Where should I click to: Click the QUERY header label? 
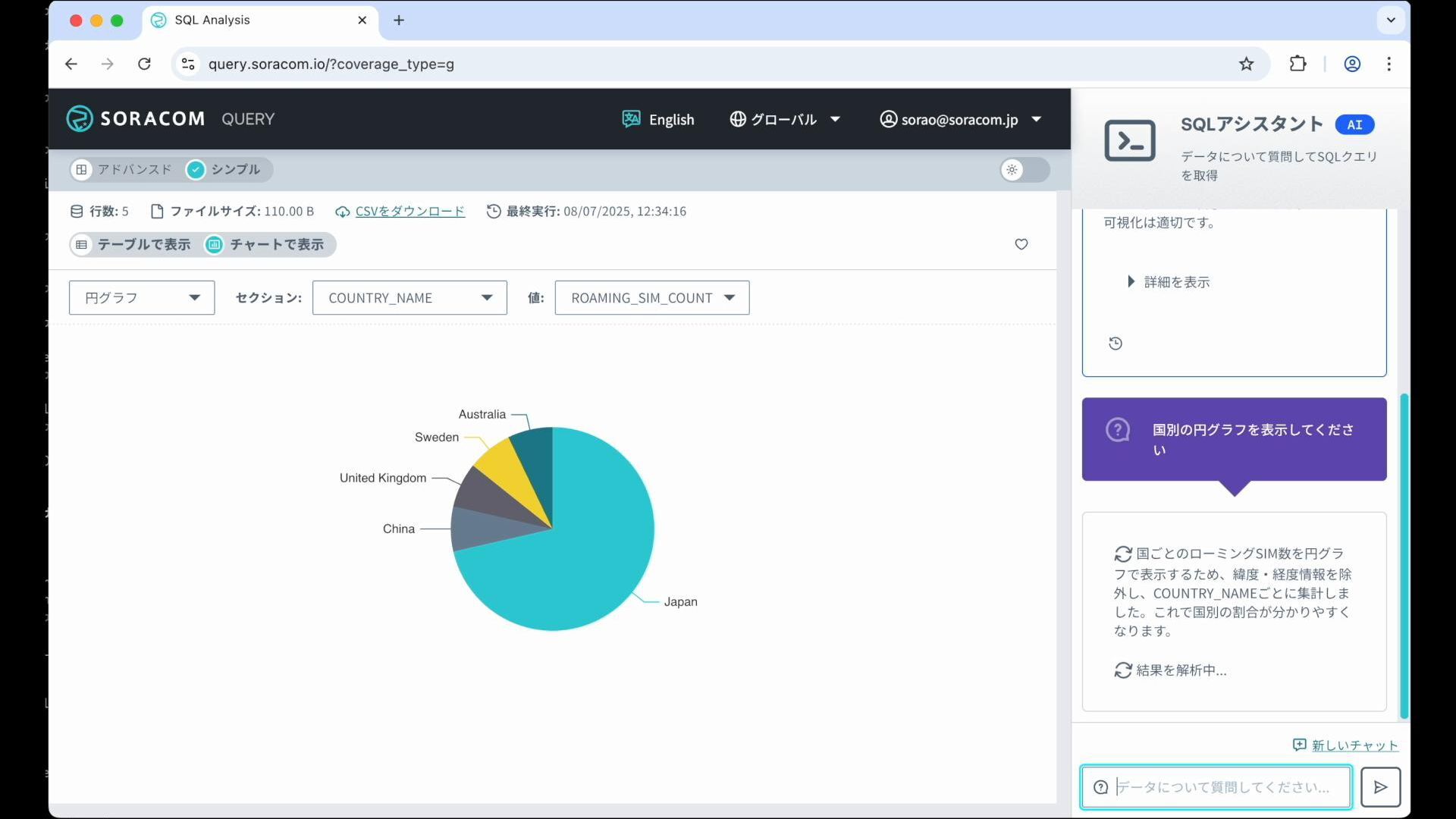(x=248, y=119)
